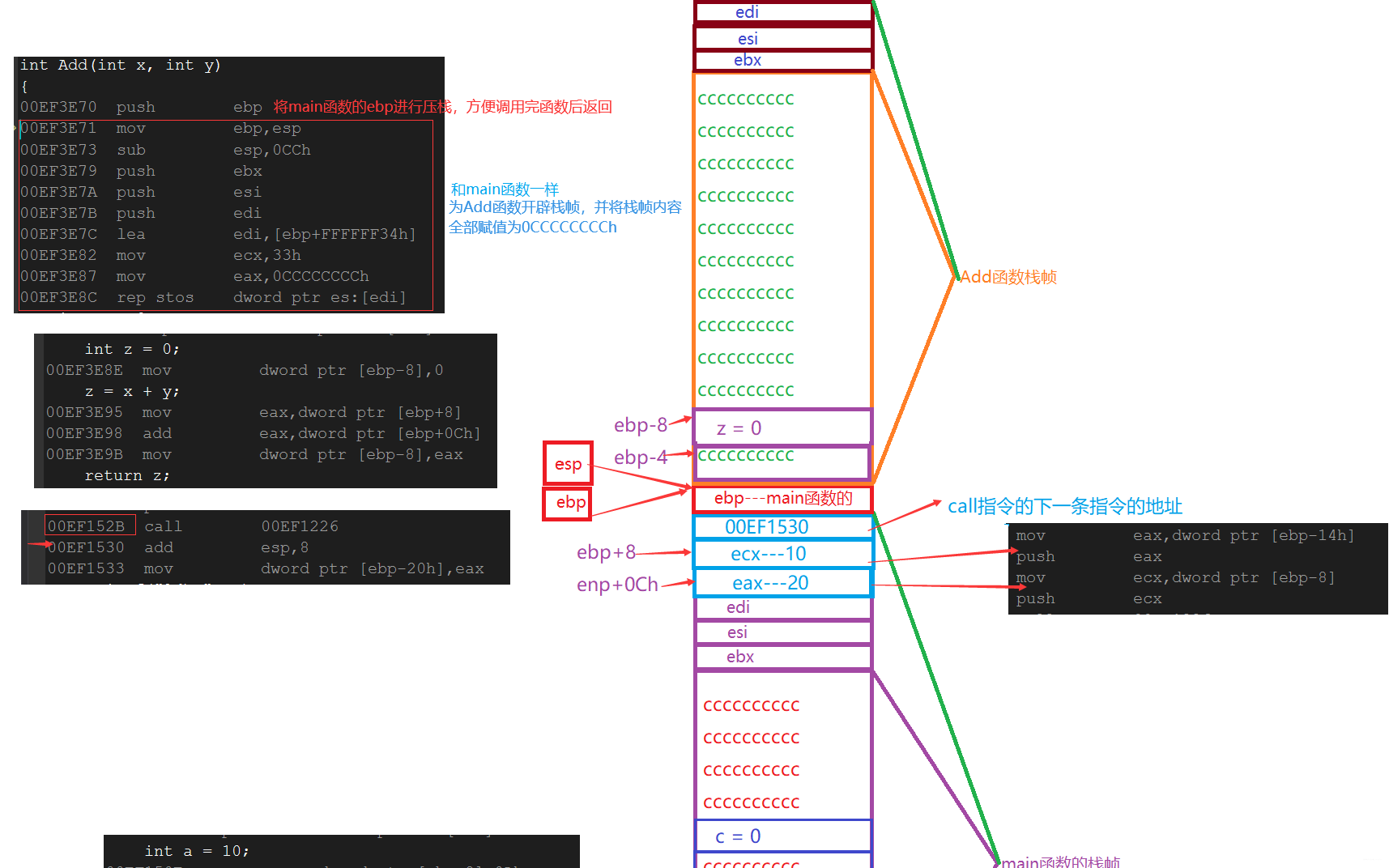Click the purple "main函数的栈帧" label
The width and height of the screenshot is (1389, 868).
coord(1061,862)
